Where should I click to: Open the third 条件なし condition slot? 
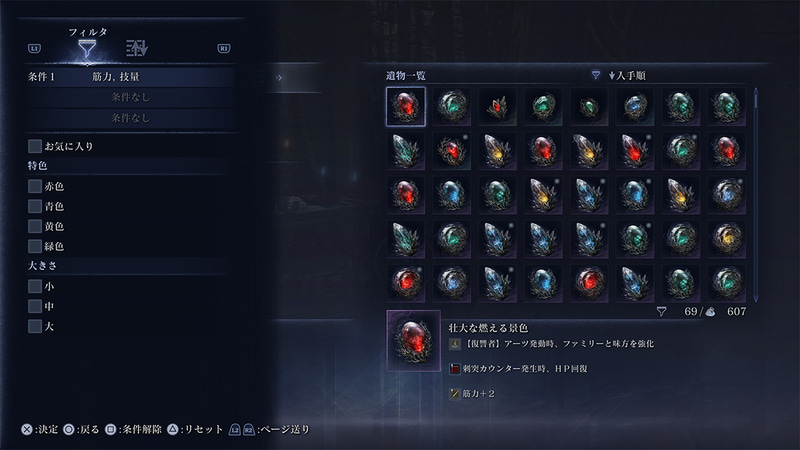(131, 118)
